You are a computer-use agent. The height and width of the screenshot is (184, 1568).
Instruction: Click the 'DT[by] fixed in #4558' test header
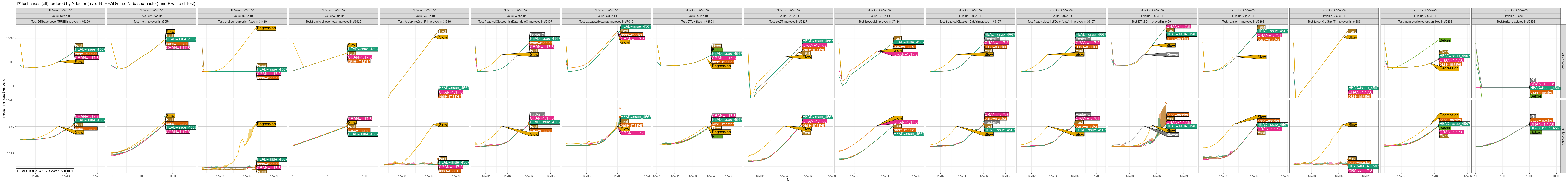697,21
